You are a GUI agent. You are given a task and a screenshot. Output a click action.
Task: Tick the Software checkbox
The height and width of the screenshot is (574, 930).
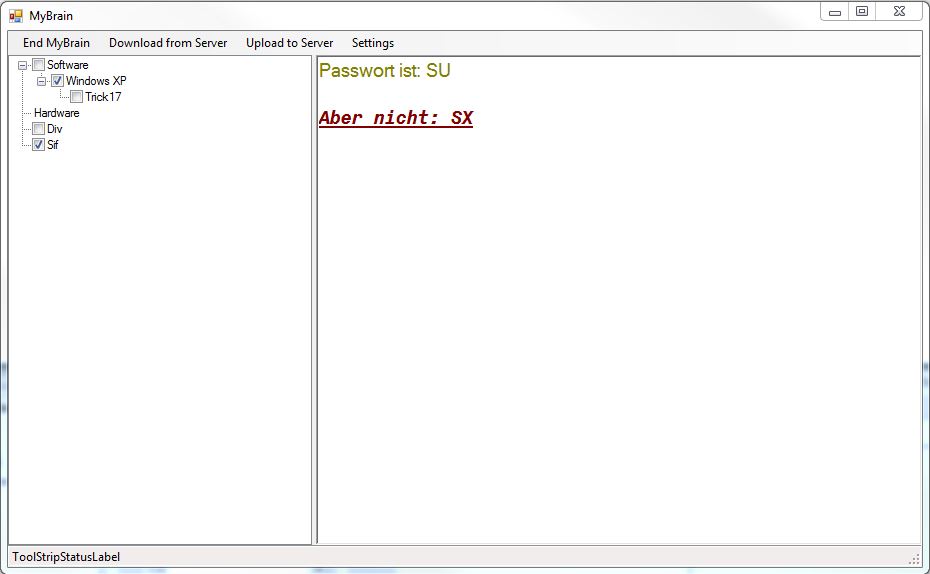pos(39,65)
